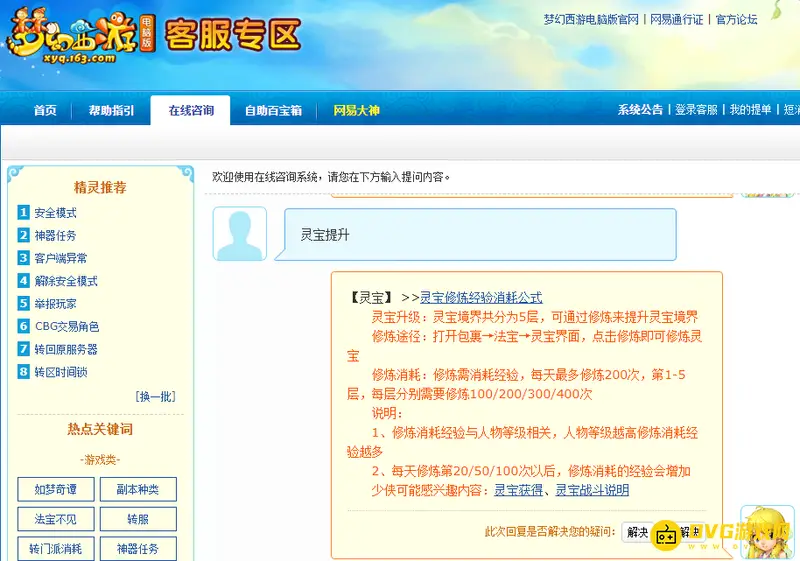The image size is (800, 561).
Task: Click the 副本种类 keyword button
Action: [138, 490]
